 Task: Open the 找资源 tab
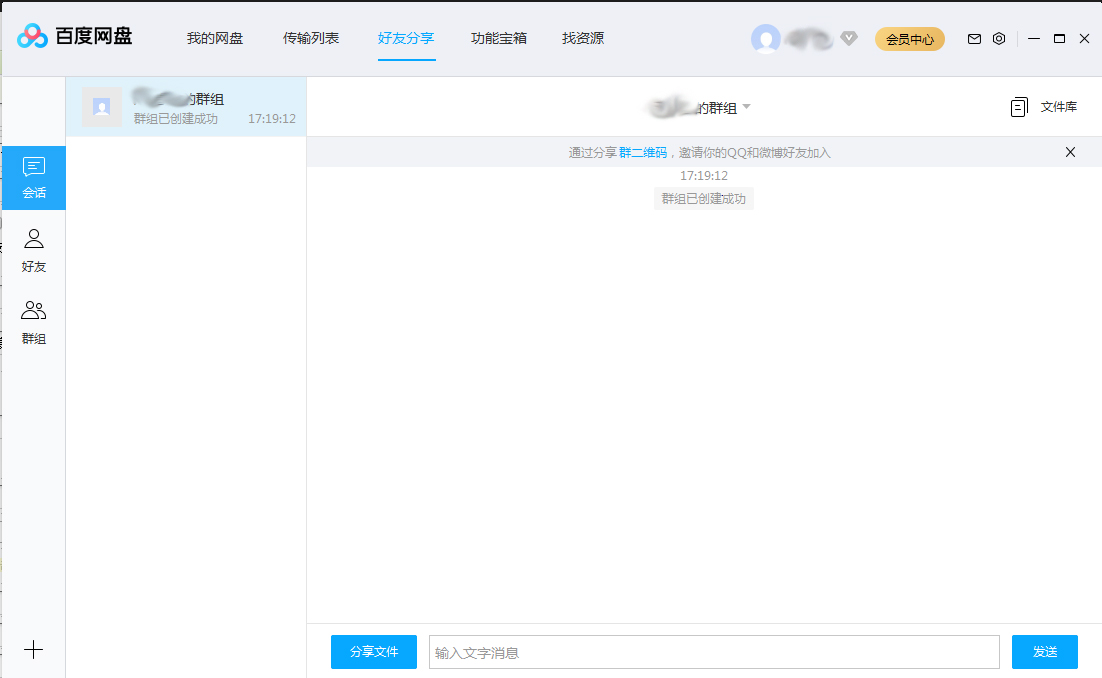582,38
